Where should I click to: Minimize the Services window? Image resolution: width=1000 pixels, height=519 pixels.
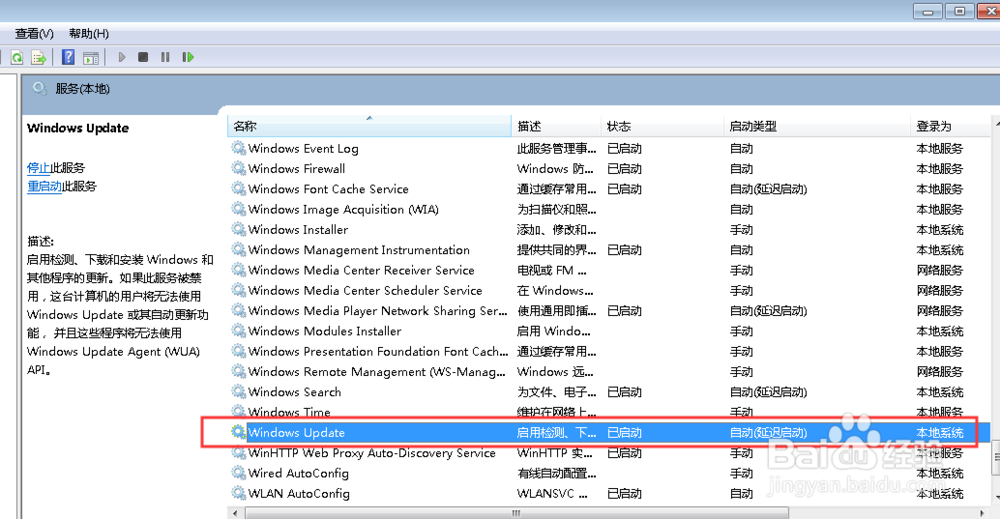tap(928, 11)
